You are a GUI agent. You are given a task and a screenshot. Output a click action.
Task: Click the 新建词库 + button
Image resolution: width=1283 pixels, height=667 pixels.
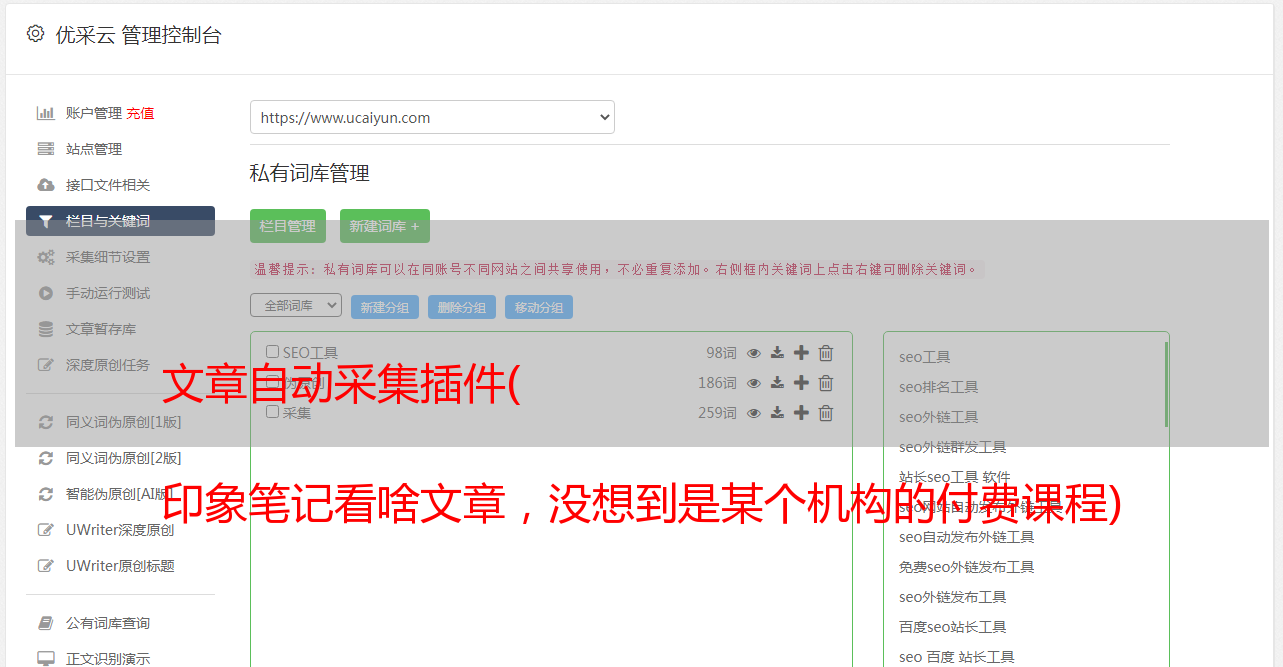[x=385, y=226]
